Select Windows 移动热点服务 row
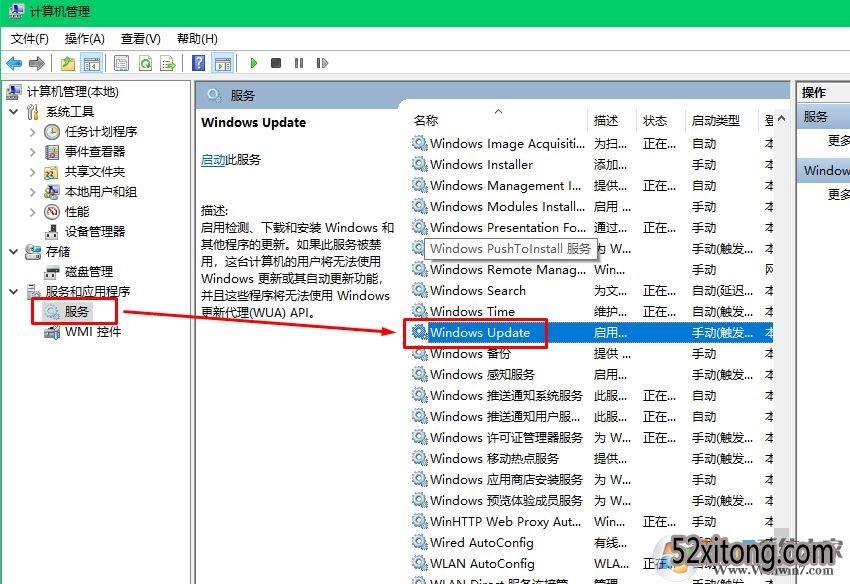This screenshot has width=850, height=584. [x=591, y=459]
